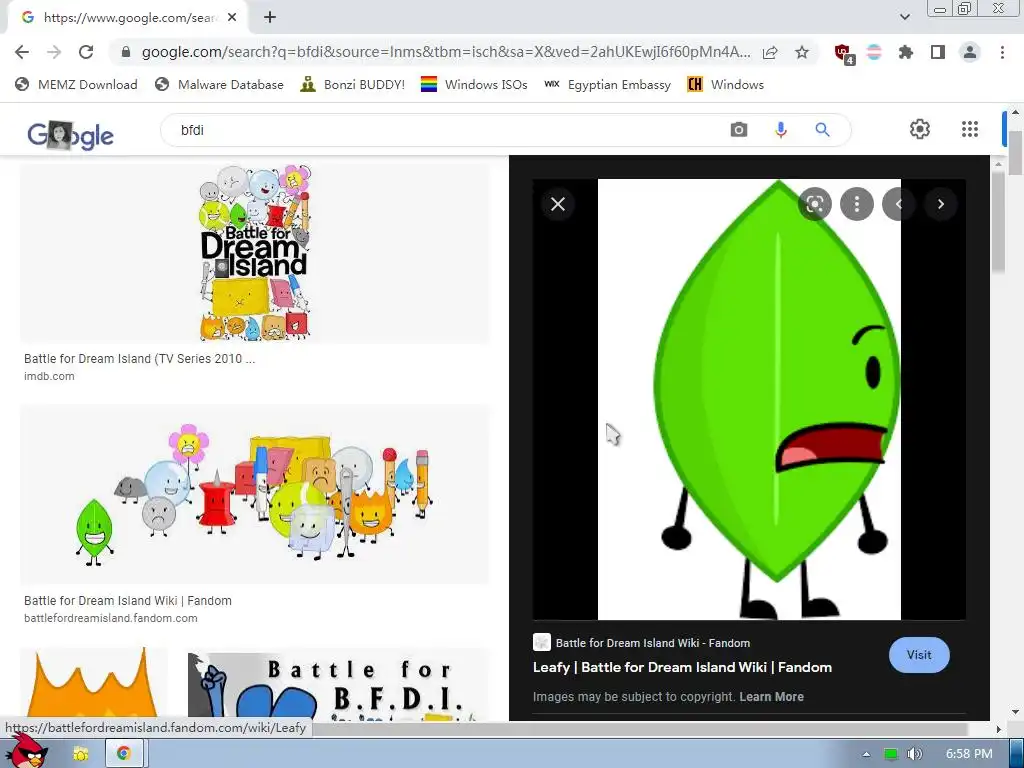Open the MEMZ Download bookmark

pyautogui.click(x=76, y=84)
